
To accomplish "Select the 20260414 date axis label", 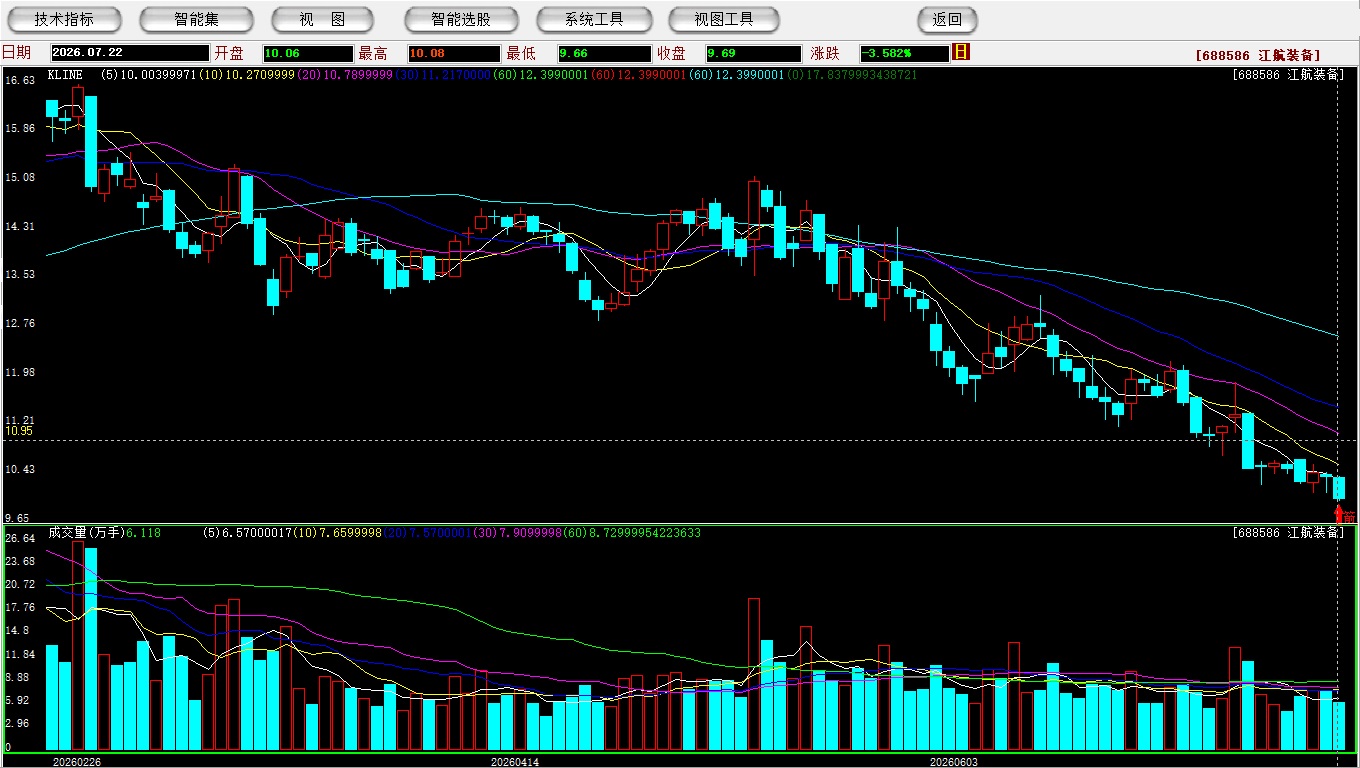I will pos(514,761).
